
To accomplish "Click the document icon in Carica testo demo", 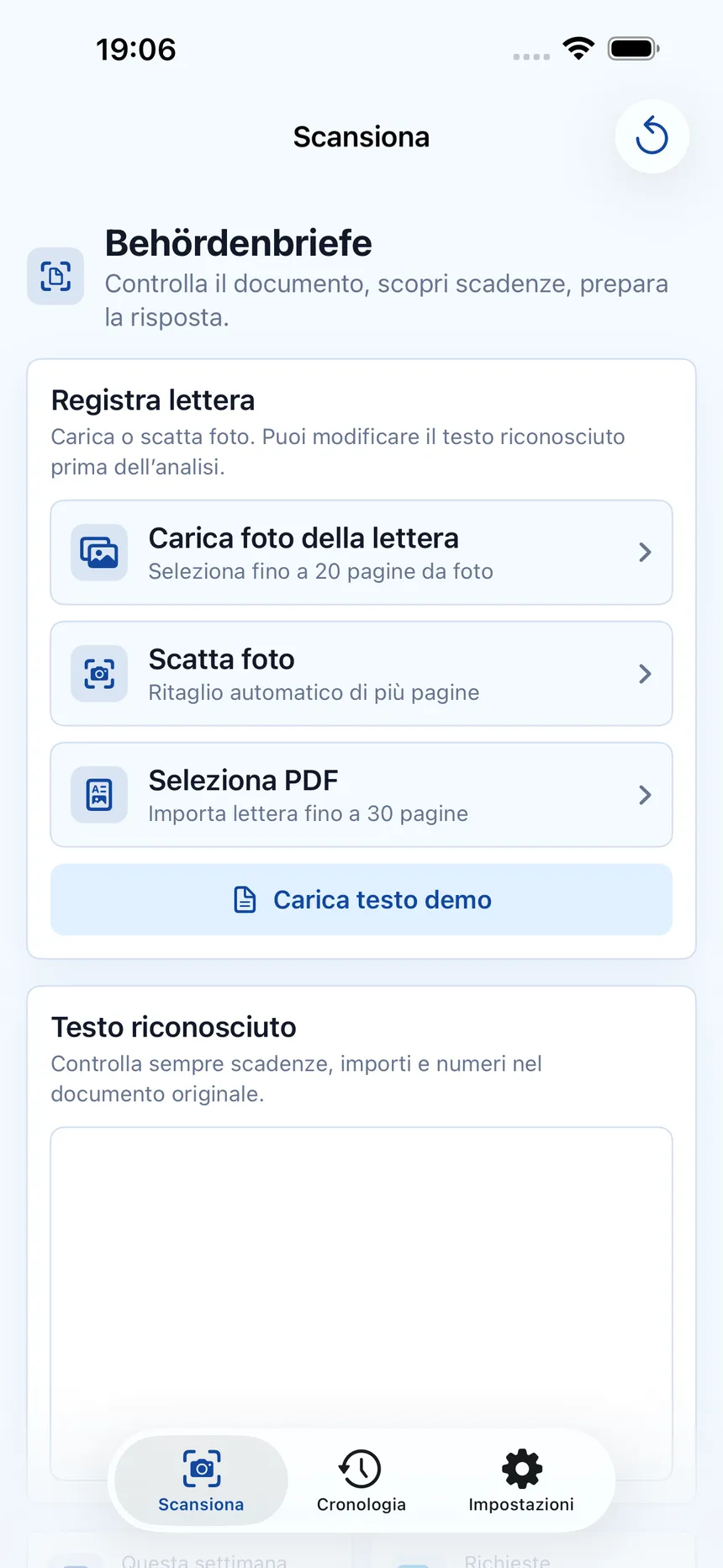I will [245, 899].
